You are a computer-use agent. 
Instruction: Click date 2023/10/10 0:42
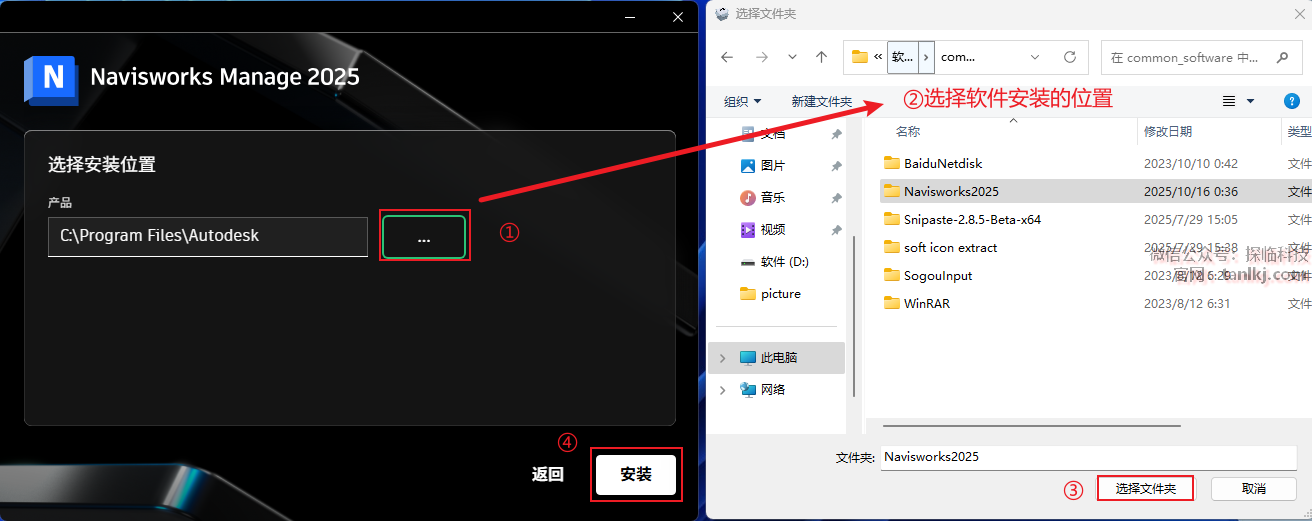point(1191,163)
